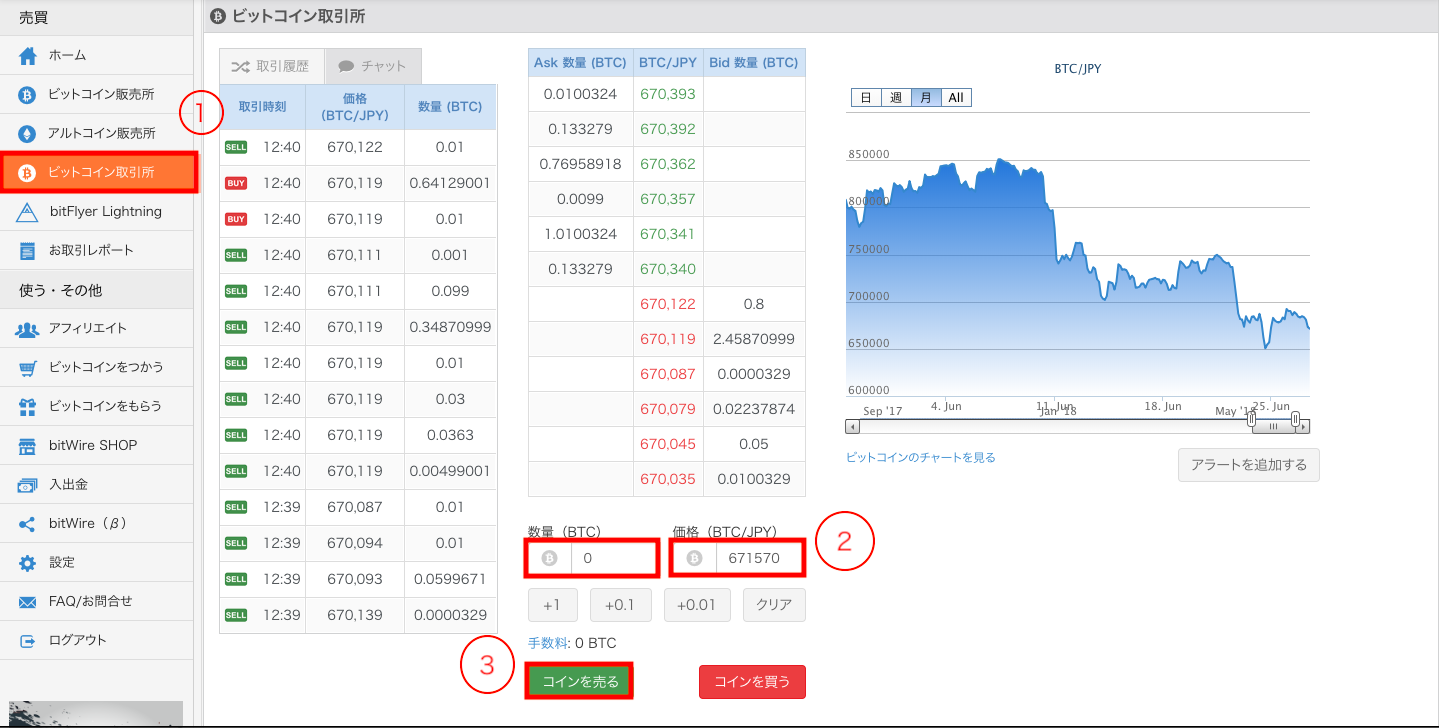Viewport: 1439px width, 728px height.
Task: Click the お取引レポート report icon
Action: 28,250
